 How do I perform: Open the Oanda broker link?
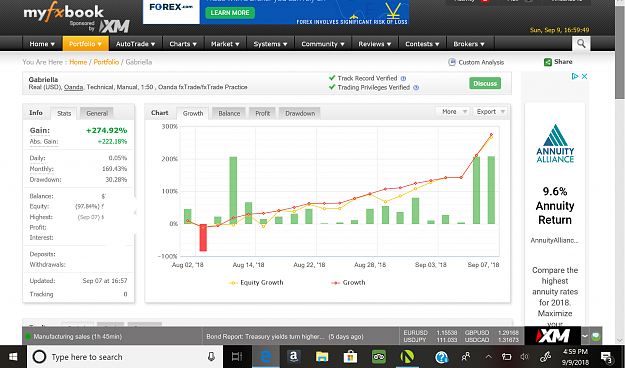tap(73, 87)
